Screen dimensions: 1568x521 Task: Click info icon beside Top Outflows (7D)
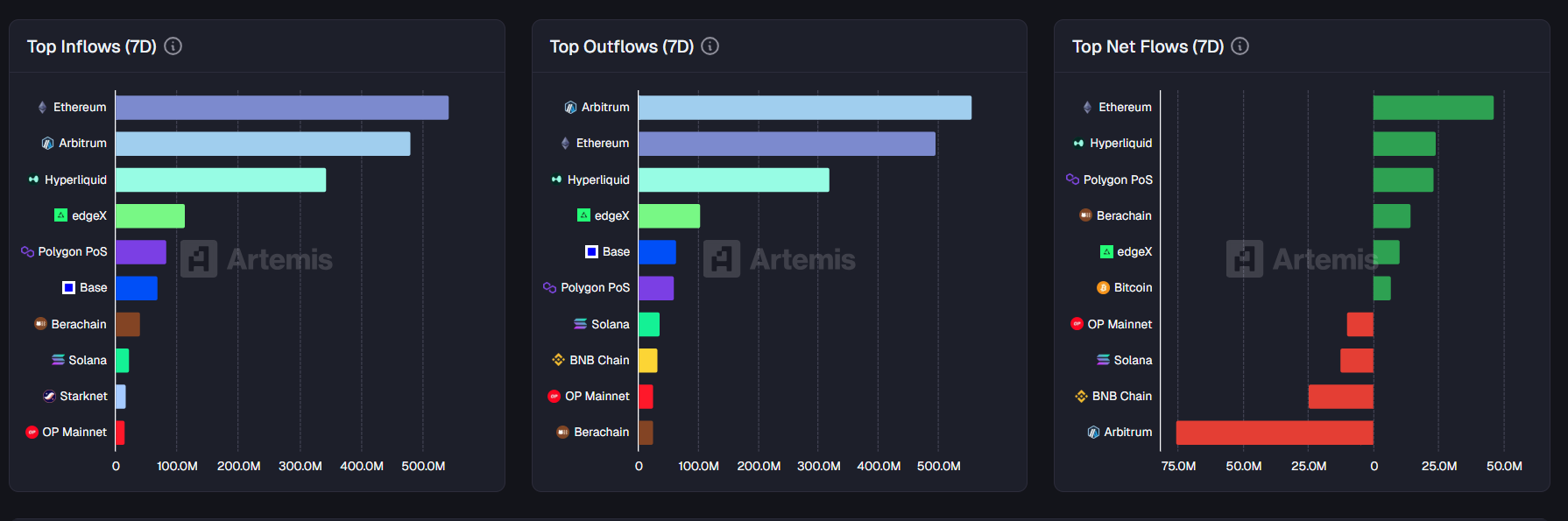click(x=710, y=46)
